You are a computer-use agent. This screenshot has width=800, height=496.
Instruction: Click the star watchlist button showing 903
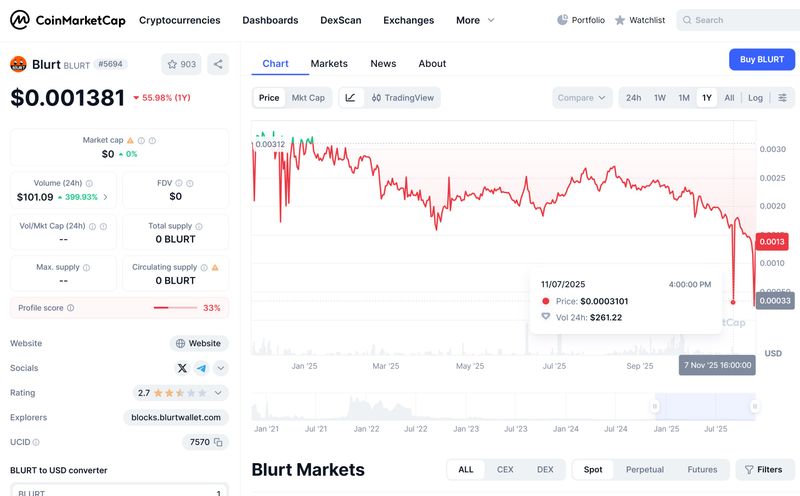(181, 64)
